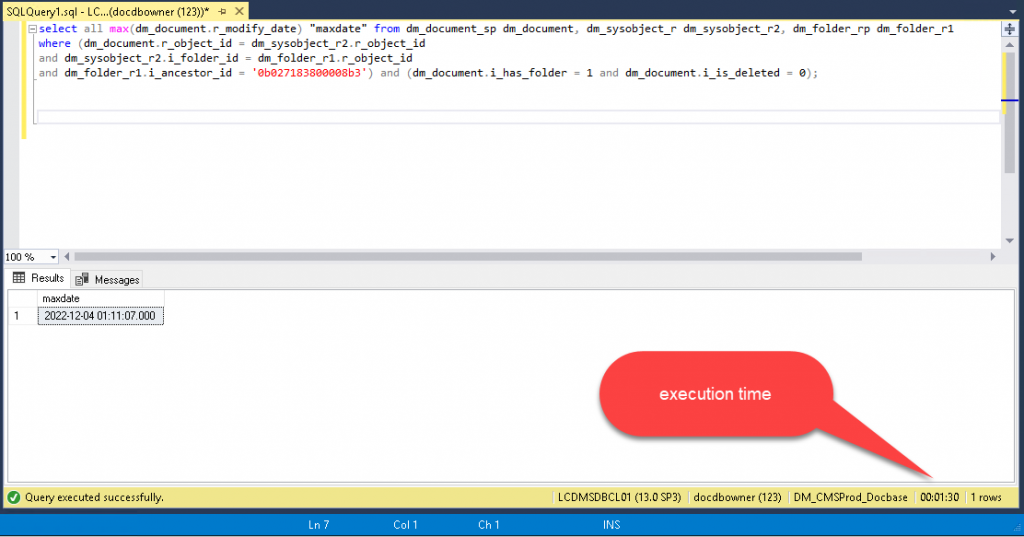This screenshot has height=537, width=1024.
Task: Close the SQLQuery1.sql tab
Action: pyautogui.click(x=239, y=11)
